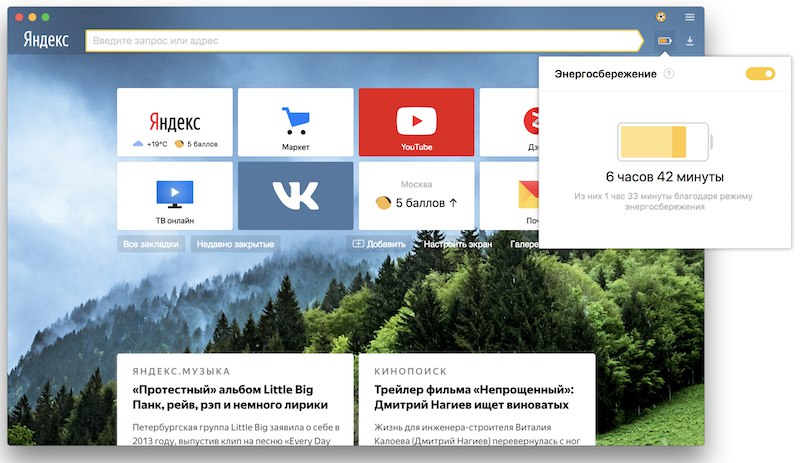800x463 pixels.
Task: Open the battery power-saving icon in toolbar
Action: (664, 41)
